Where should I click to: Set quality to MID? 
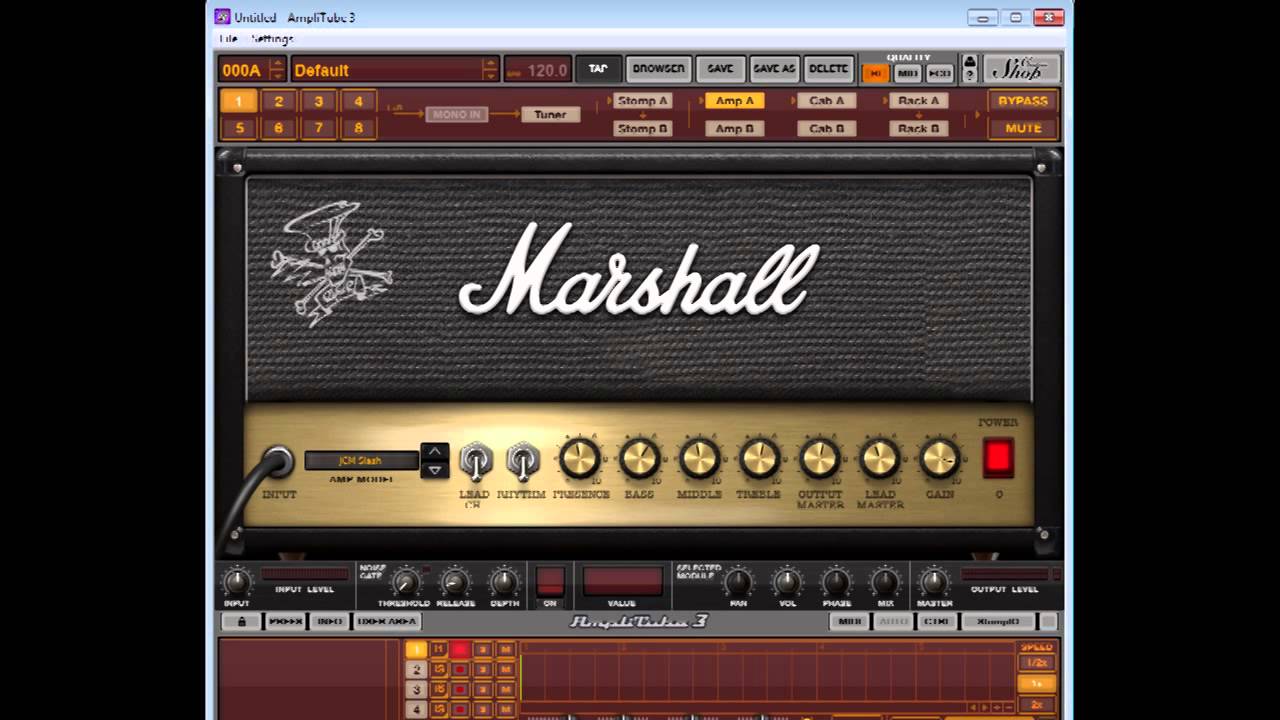907,73
